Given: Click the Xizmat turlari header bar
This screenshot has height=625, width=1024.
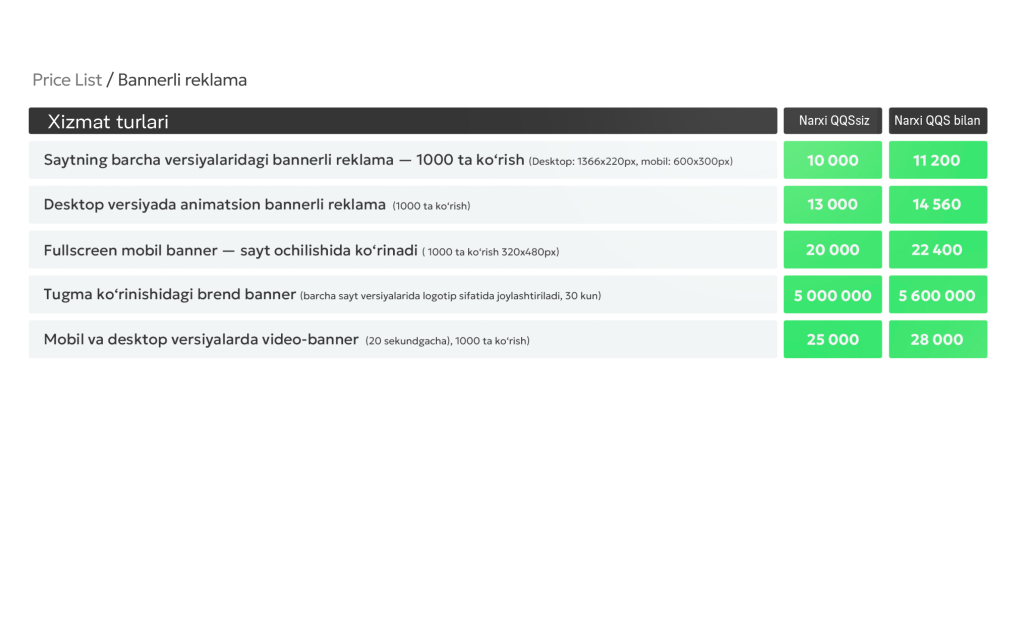Looking at the screenshot, I should 402,121.
